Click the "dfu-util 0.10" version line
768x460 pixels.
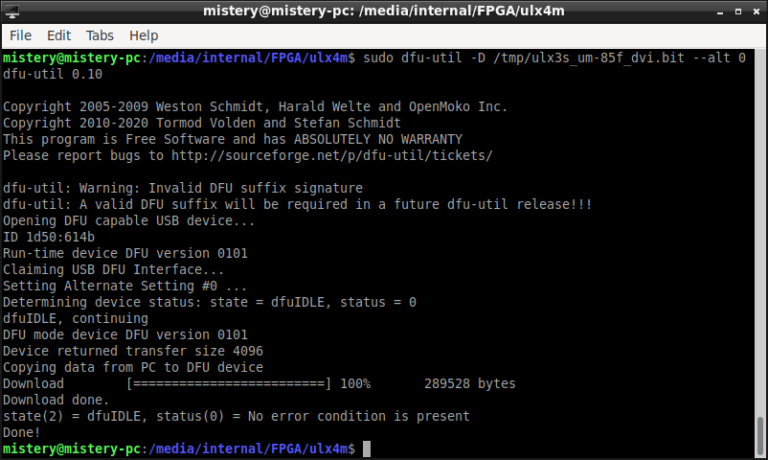click(52, 75)
